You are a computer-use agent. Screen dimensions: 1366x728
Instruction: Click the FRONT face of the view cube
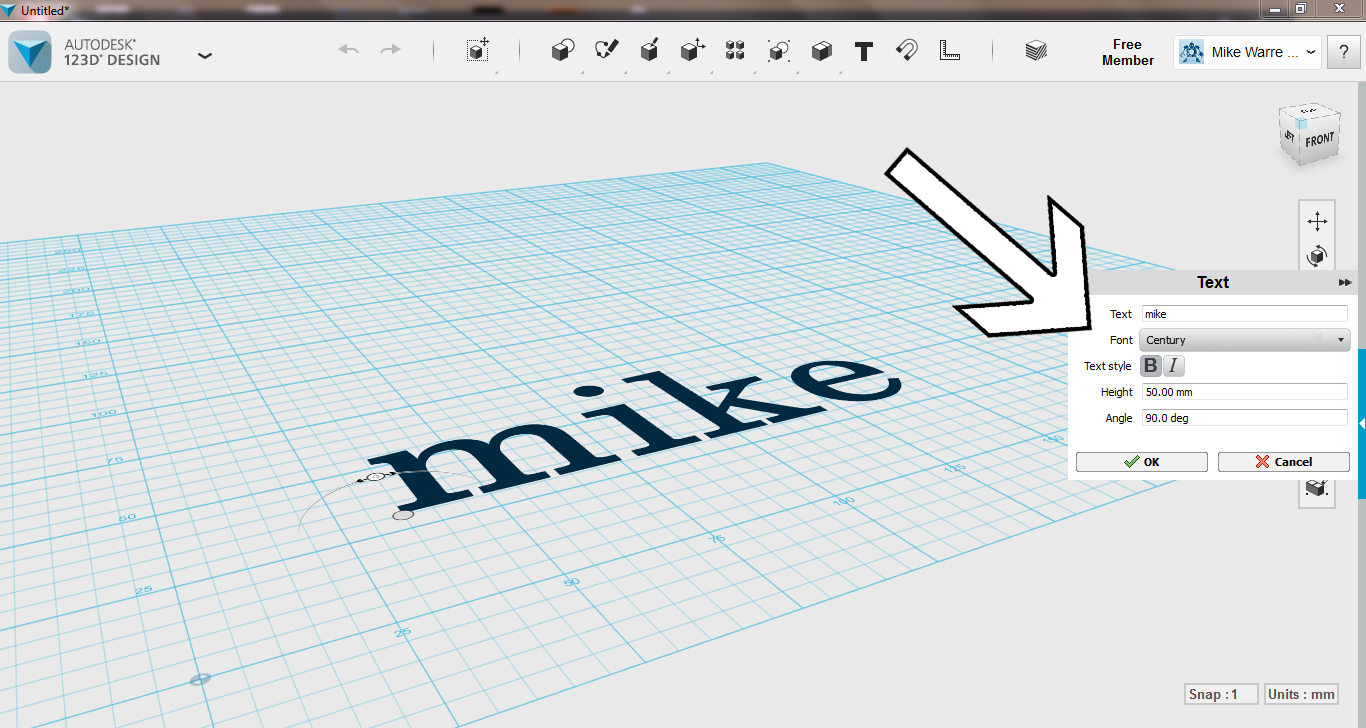click(x=1319, y=140)
